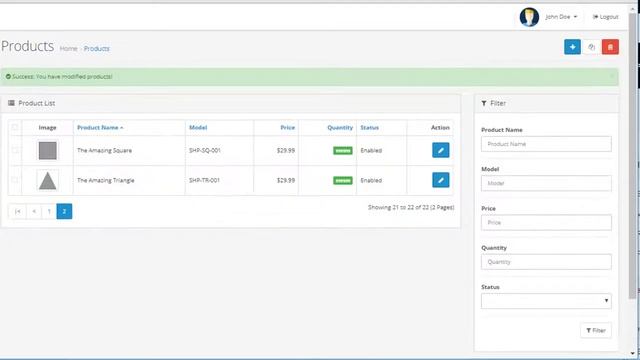The width and height of the screenshot is (640, 360).
Task: Go to Home breadcrumb link
Action: 68,49
